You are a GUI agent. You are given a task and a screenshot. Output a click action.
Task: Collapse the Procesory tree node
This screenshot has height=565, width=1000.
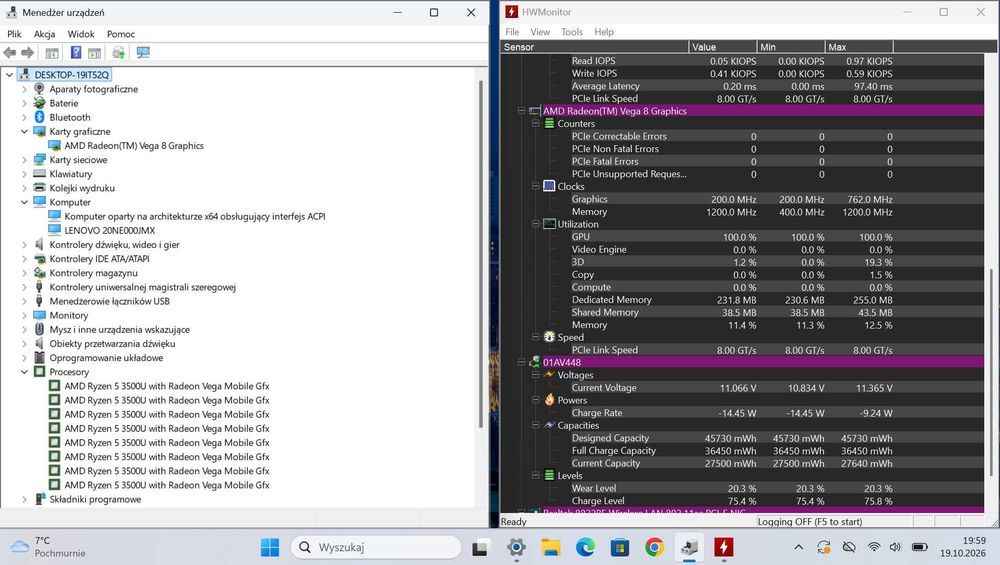click(24, 372)
